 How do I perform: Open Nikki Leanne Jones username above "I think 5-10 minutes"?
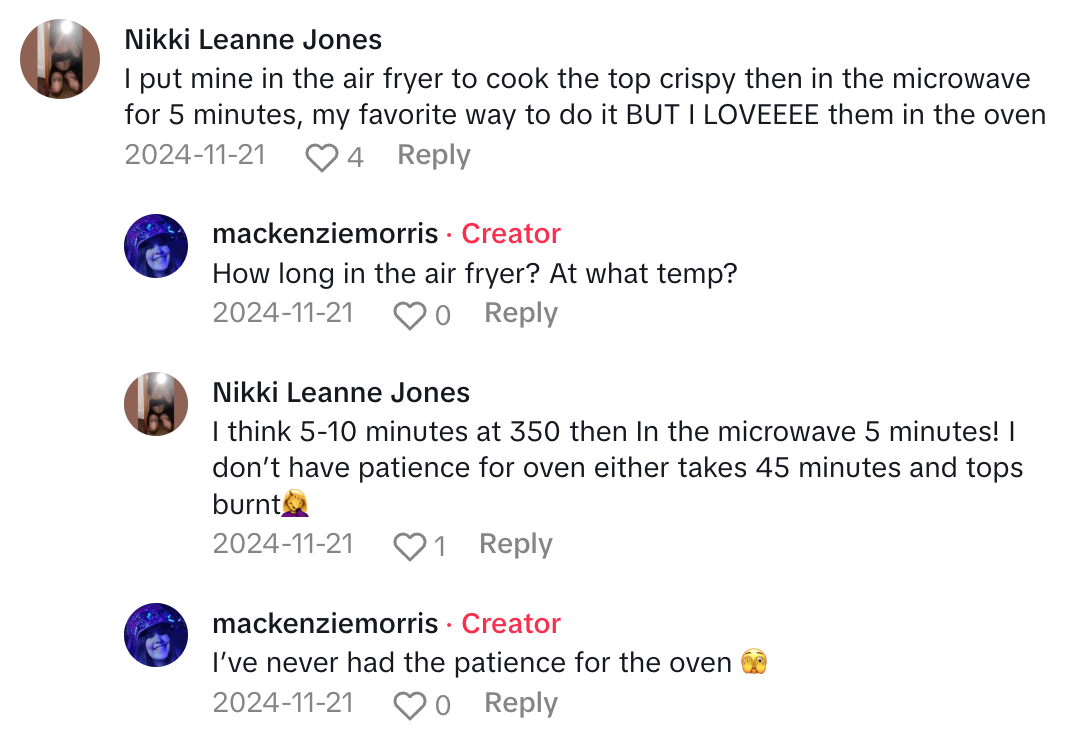pos(341,392)
